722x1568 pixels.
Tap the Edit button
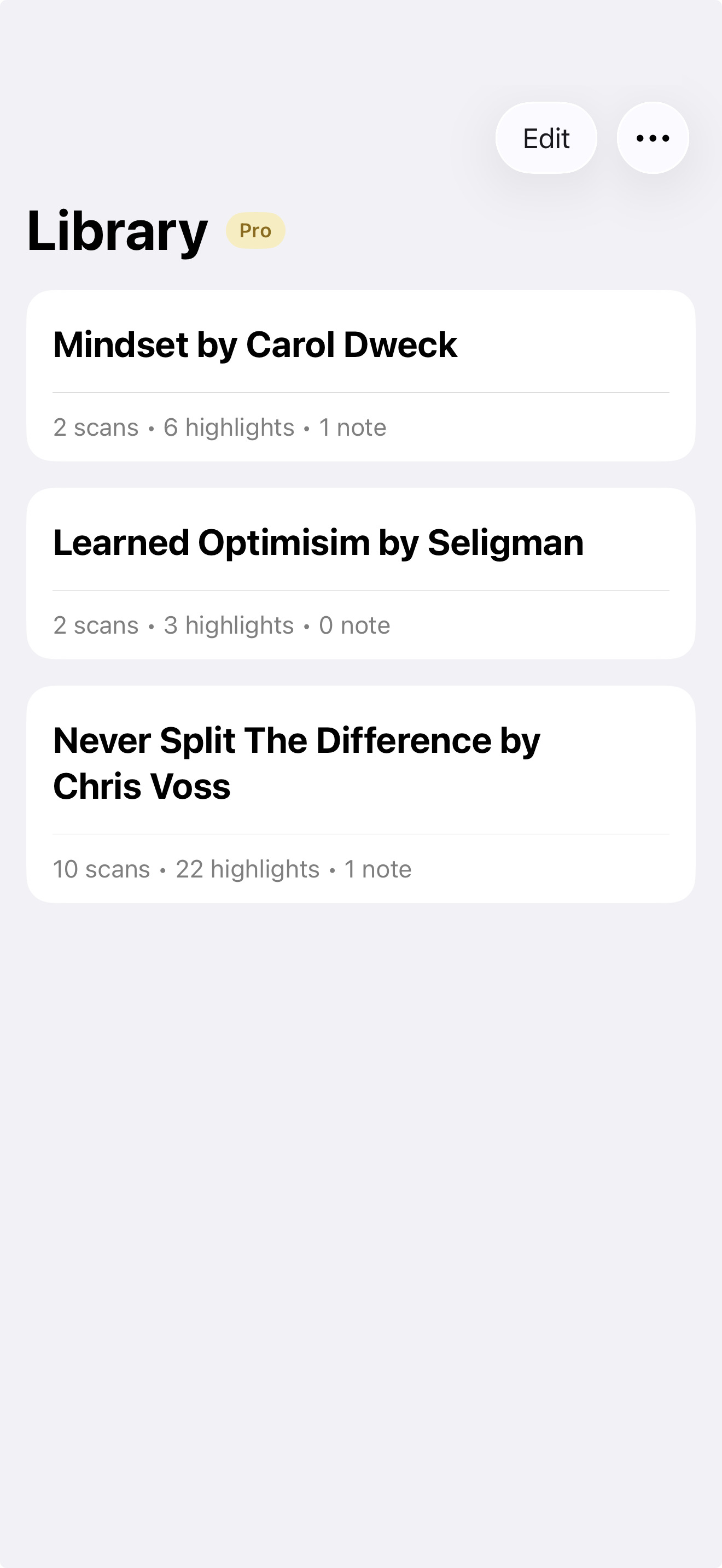[546, 138]
